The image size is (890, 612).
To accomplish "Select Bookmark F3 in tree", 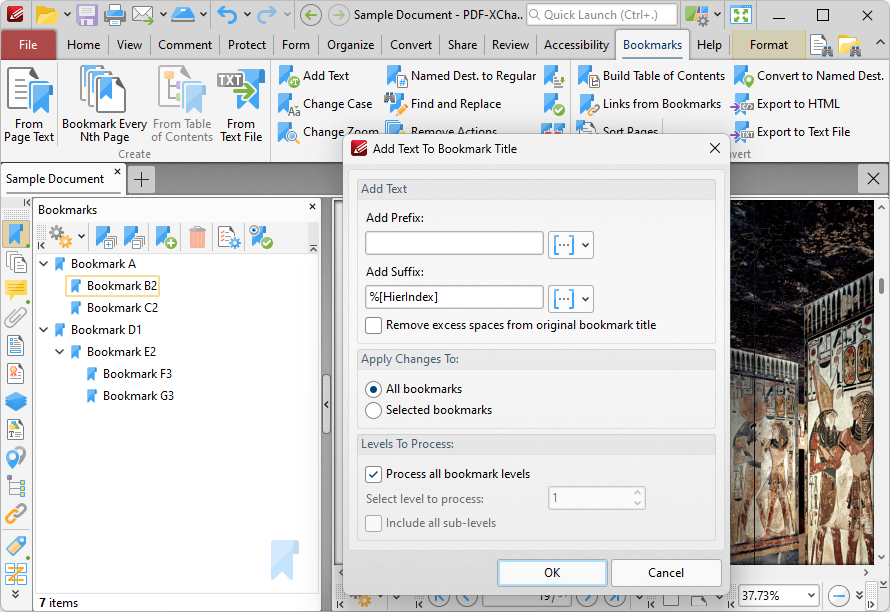I will (x=129, y=374).
